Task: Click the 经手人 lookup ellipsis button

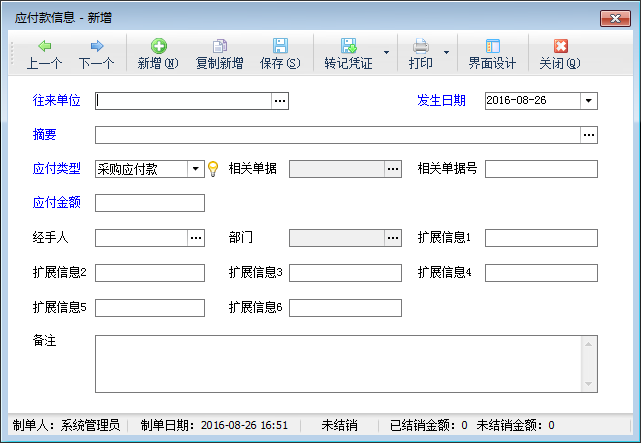Action: [196, 238]
